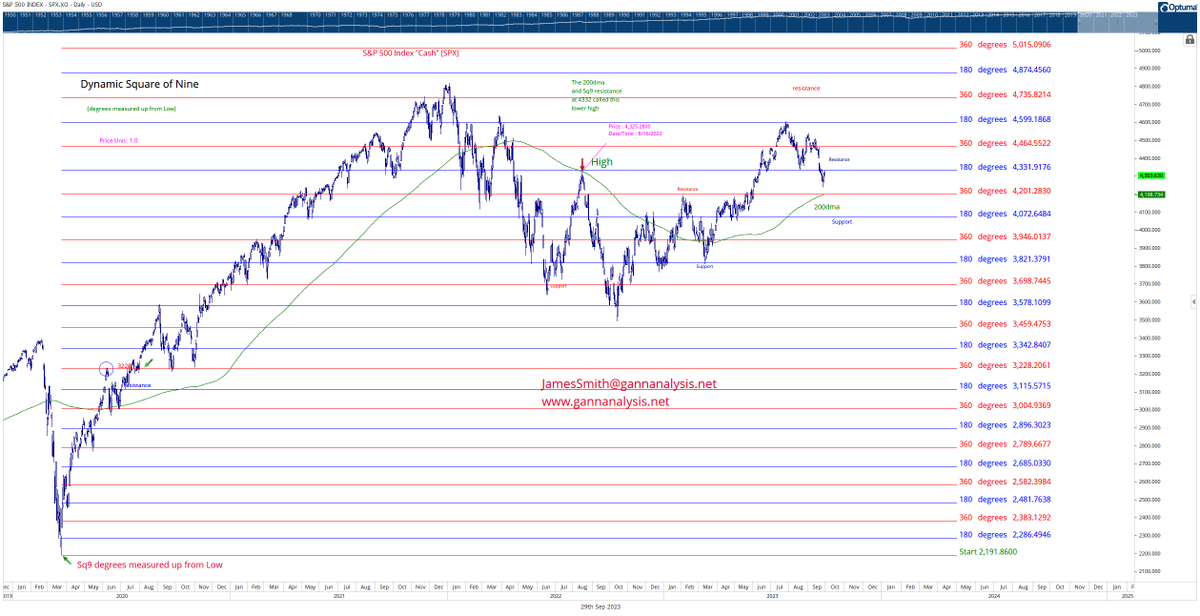Click the green current price tag 4,303
This screenshot has width=1200, height=616.
click(x=1151, y=175)
